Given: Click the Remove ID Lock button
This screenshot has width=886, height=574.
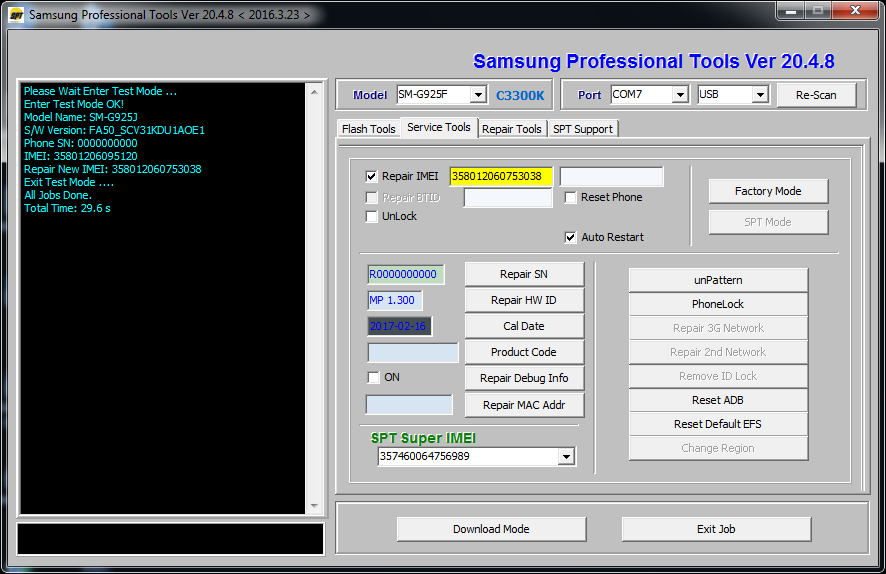Looking at the screenshot, I should (718, 376).
